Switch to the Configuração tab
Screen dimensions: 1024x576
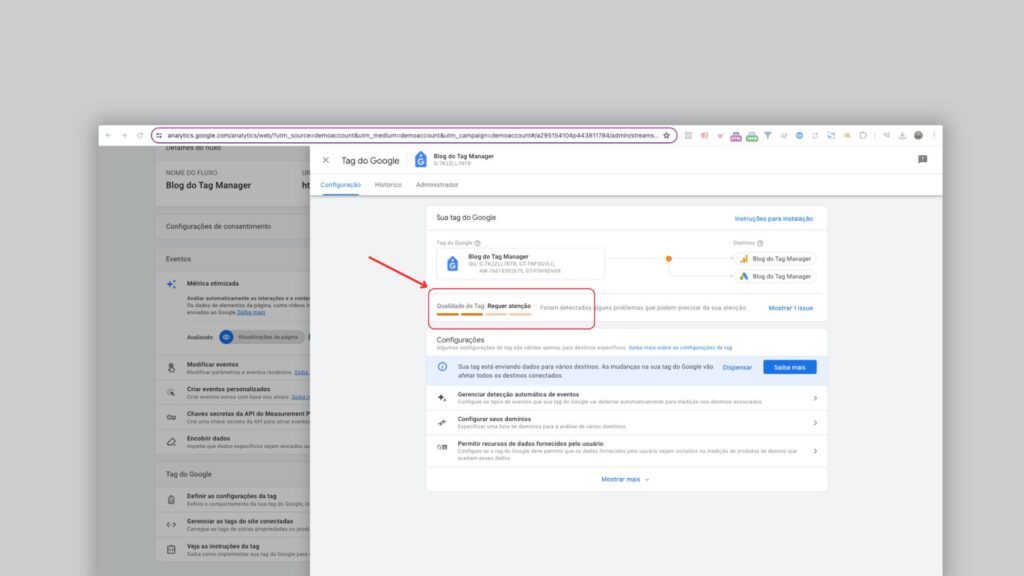coord(340,185)
